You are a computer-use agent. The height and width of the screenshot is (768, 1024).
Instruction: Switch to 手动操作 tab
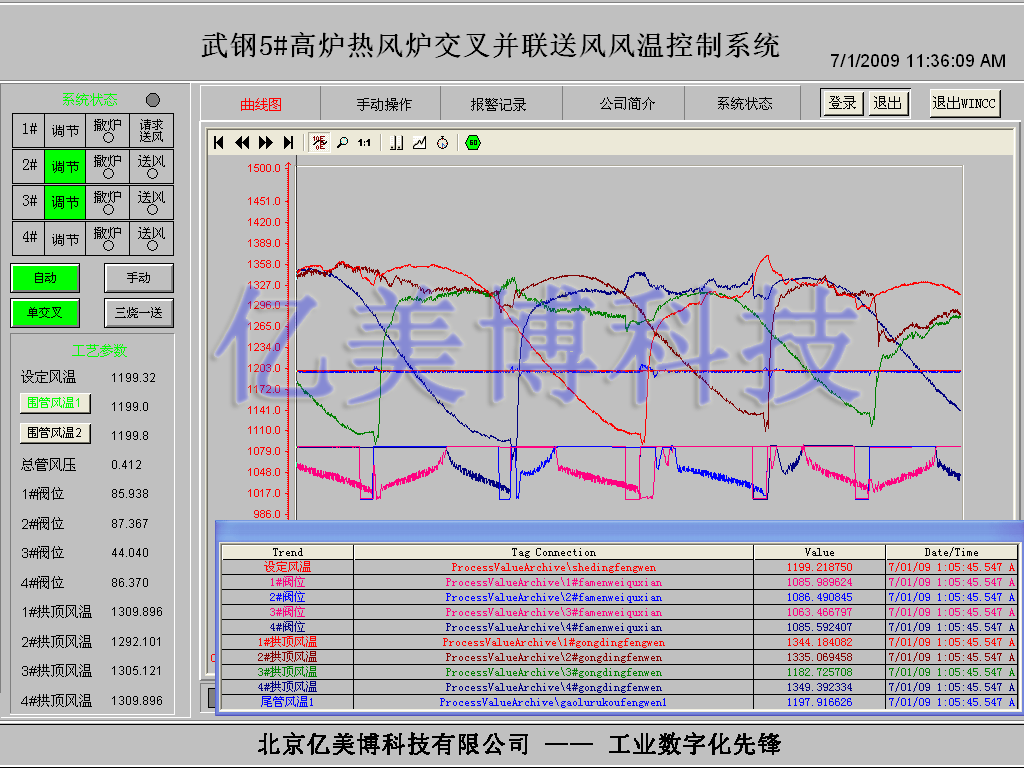tap(384, 104)
